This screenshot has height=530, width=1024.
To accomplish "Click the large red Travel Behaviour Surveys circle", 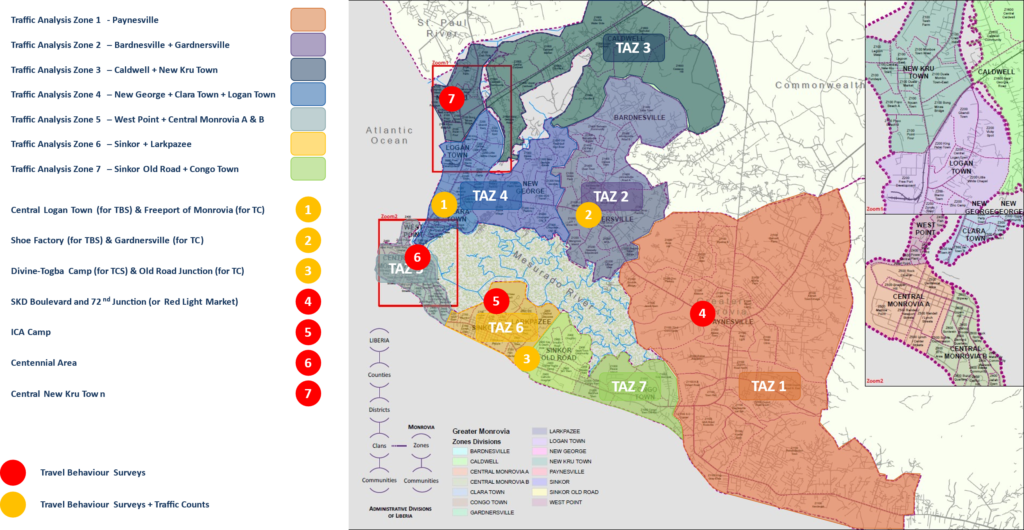I will 13,473.
